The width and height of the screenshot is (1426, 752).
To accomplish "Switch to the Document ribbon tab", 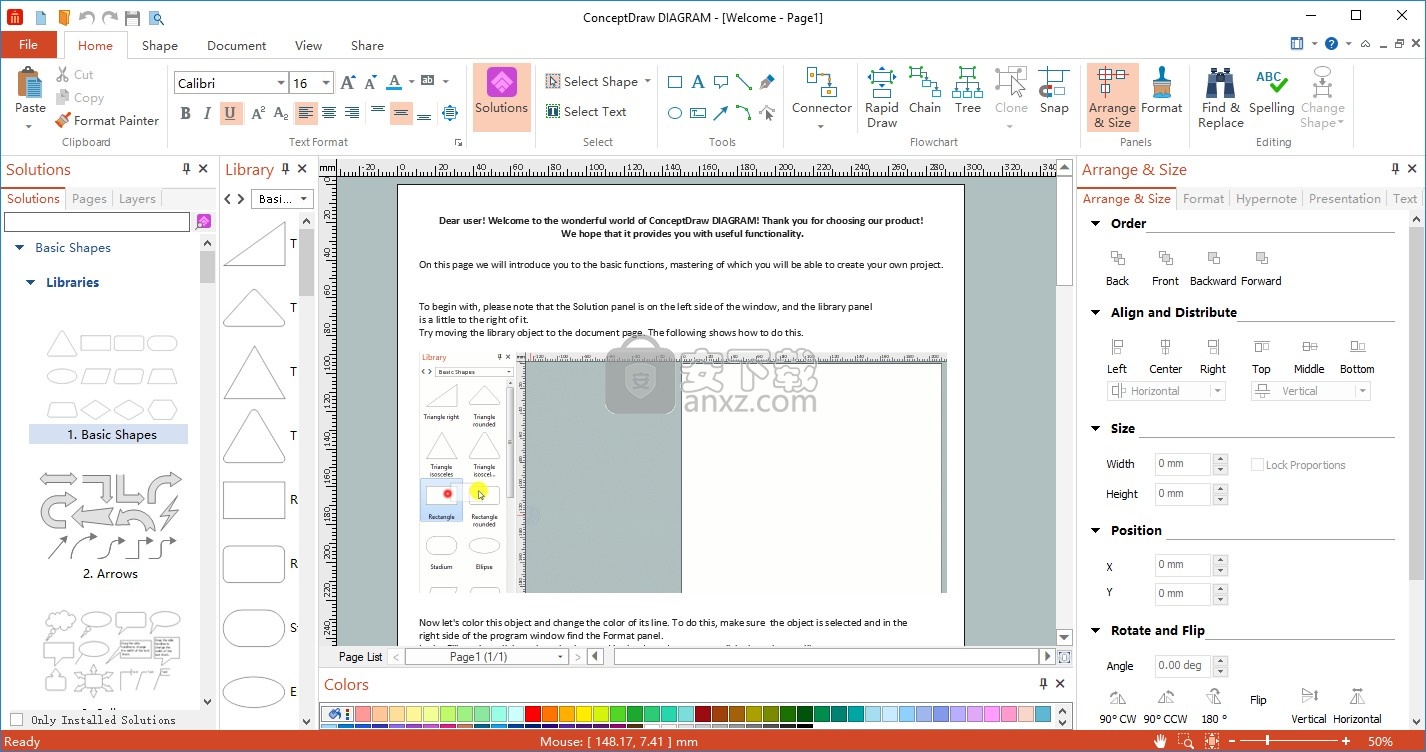I will (236, 45).
